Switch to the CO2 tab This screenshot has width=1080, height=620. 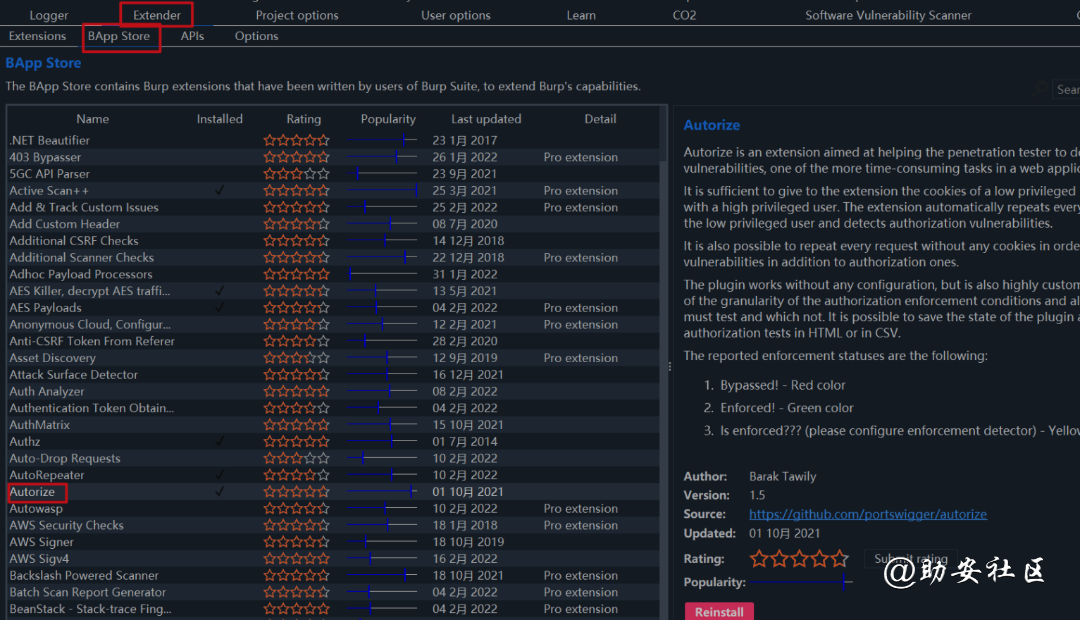click(x=684, y=15)
